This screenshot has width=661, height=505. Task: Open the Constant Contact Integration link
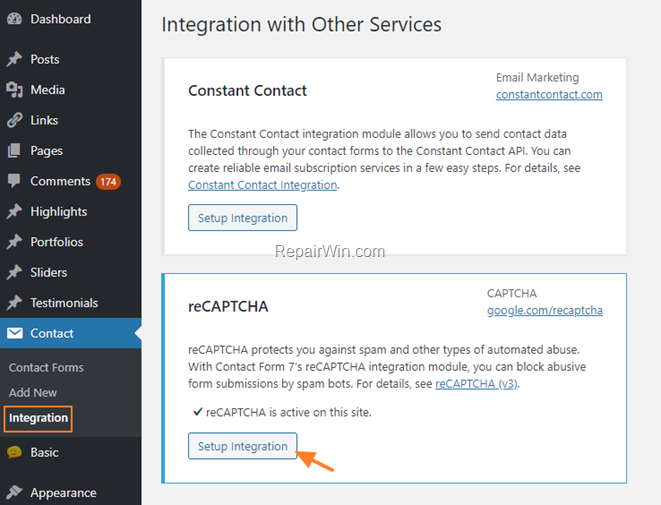[x=262, y=185]
